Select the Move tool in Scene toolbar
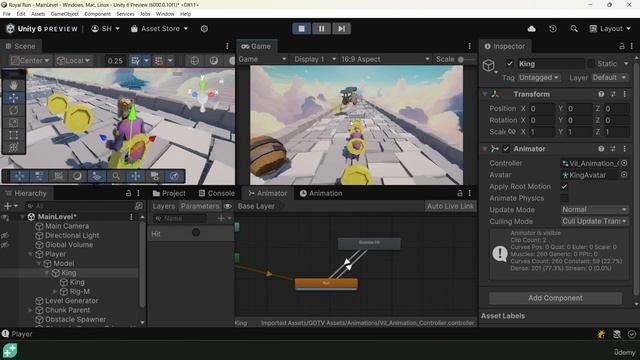The height and width of the screenshot is (360, 640). tap(13, 98)
